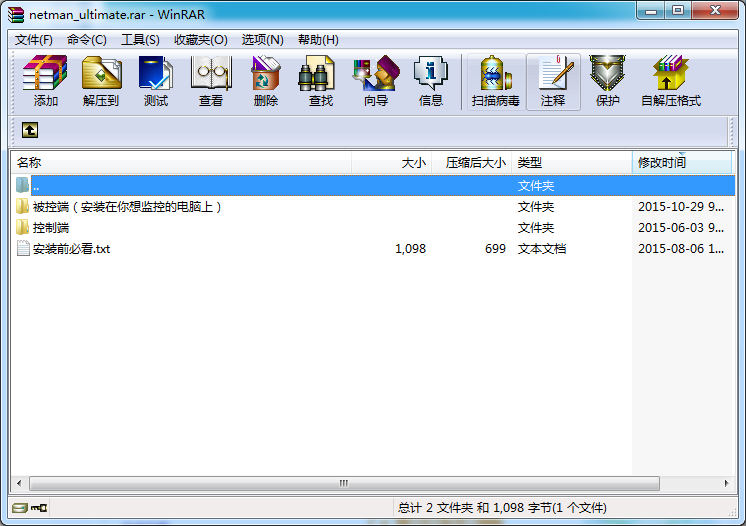Viewport: 746px width, 526px height.
Task: Click the 被控端 folder icon
Action: pos(22,206)
